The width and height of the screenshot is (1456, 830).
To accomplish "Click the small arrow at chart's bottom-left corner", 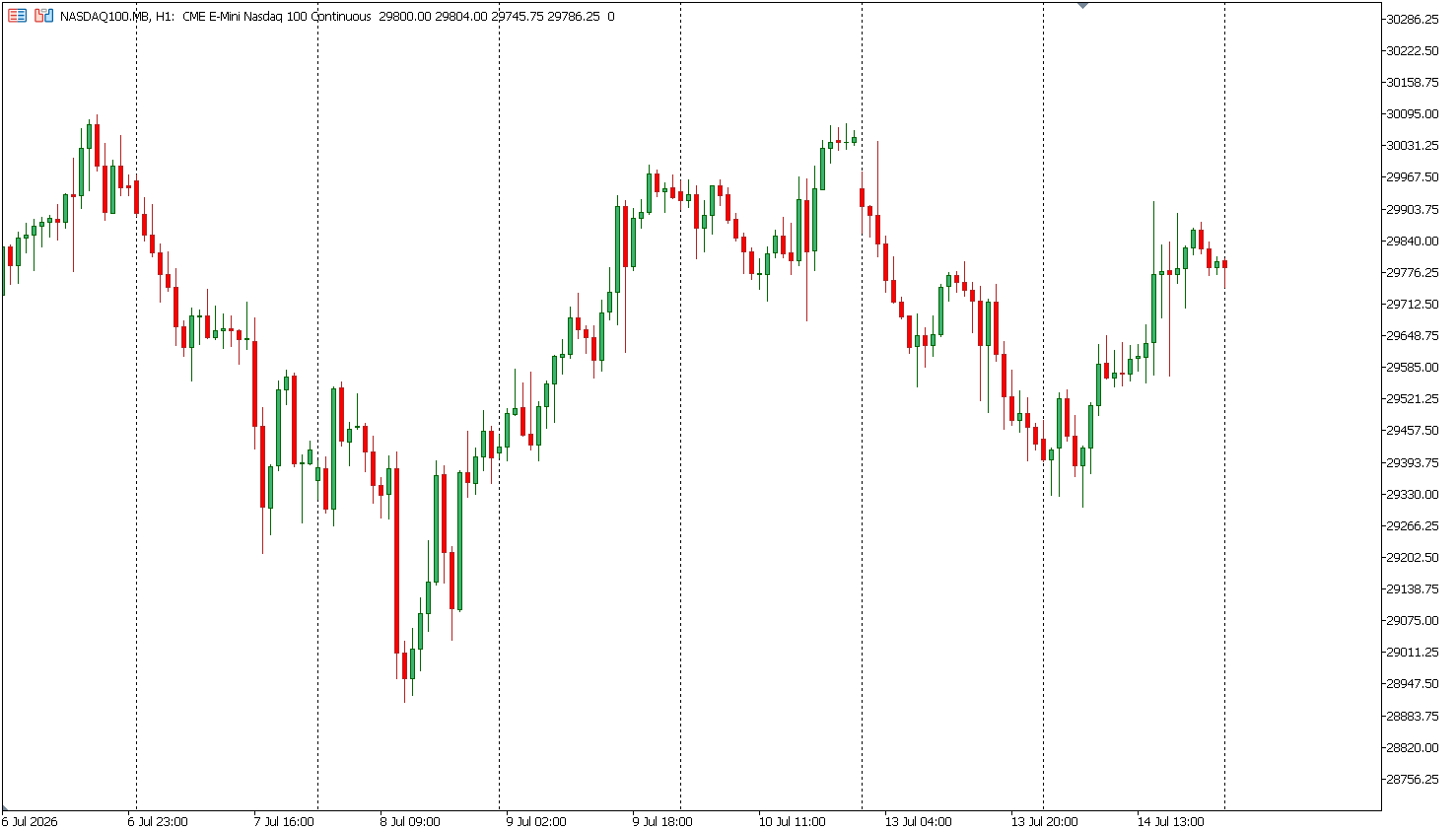I will coord(5,808).
